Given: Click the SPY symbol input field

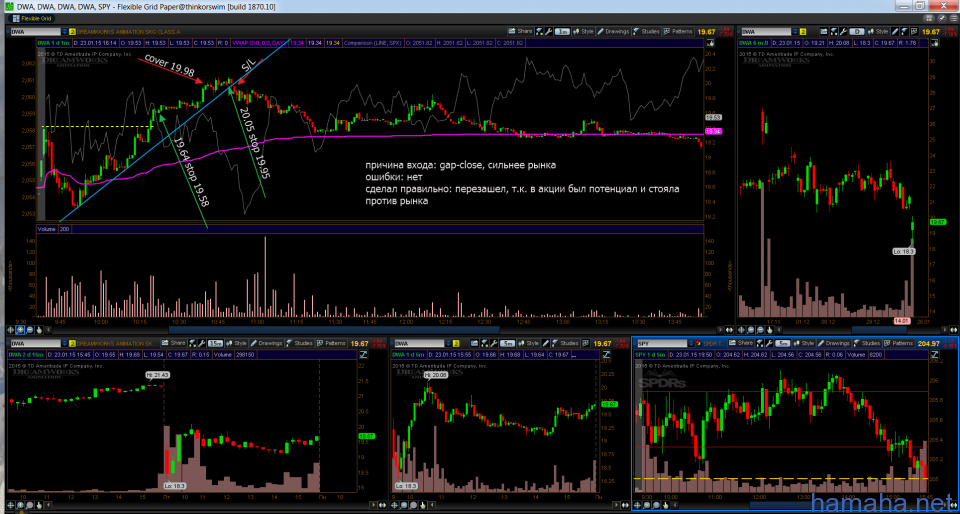Looking at the screenshot, I should click(662, 343).
